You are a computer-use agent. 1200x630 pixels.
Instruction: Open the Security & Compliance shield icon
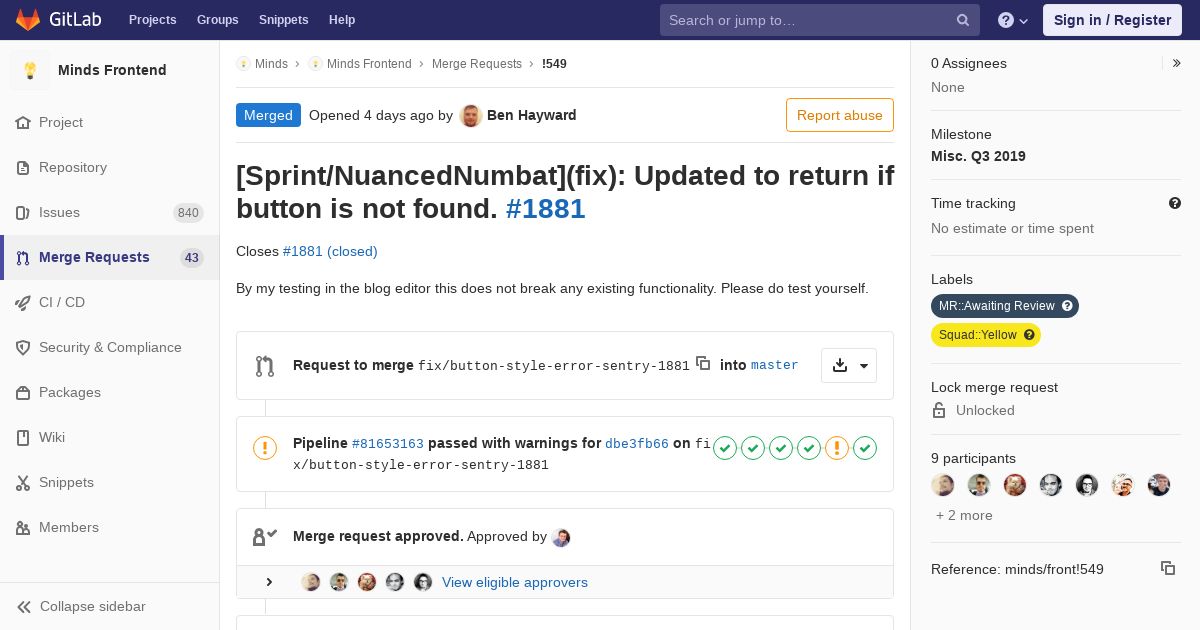click(23, 347)
